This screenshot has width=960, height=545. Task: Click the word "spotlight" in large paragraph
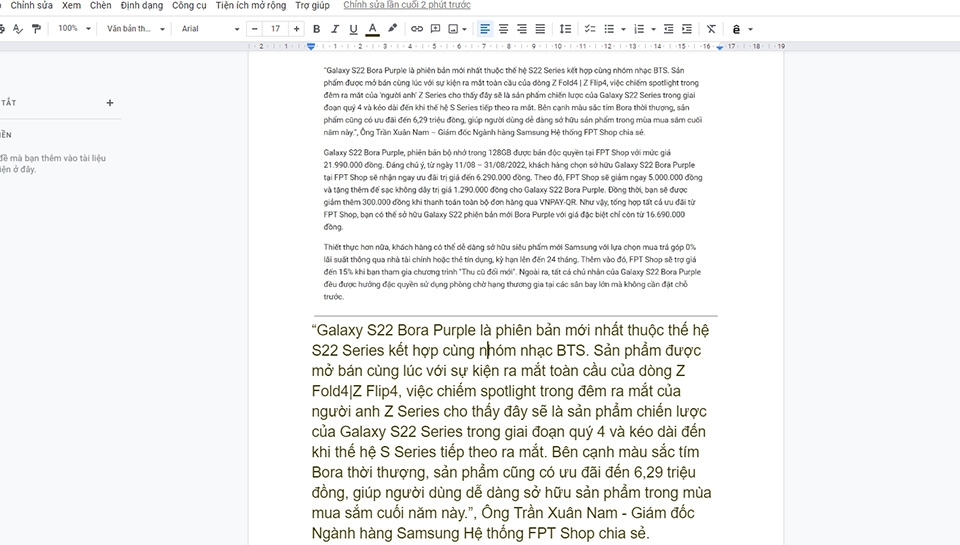[510, 391]
